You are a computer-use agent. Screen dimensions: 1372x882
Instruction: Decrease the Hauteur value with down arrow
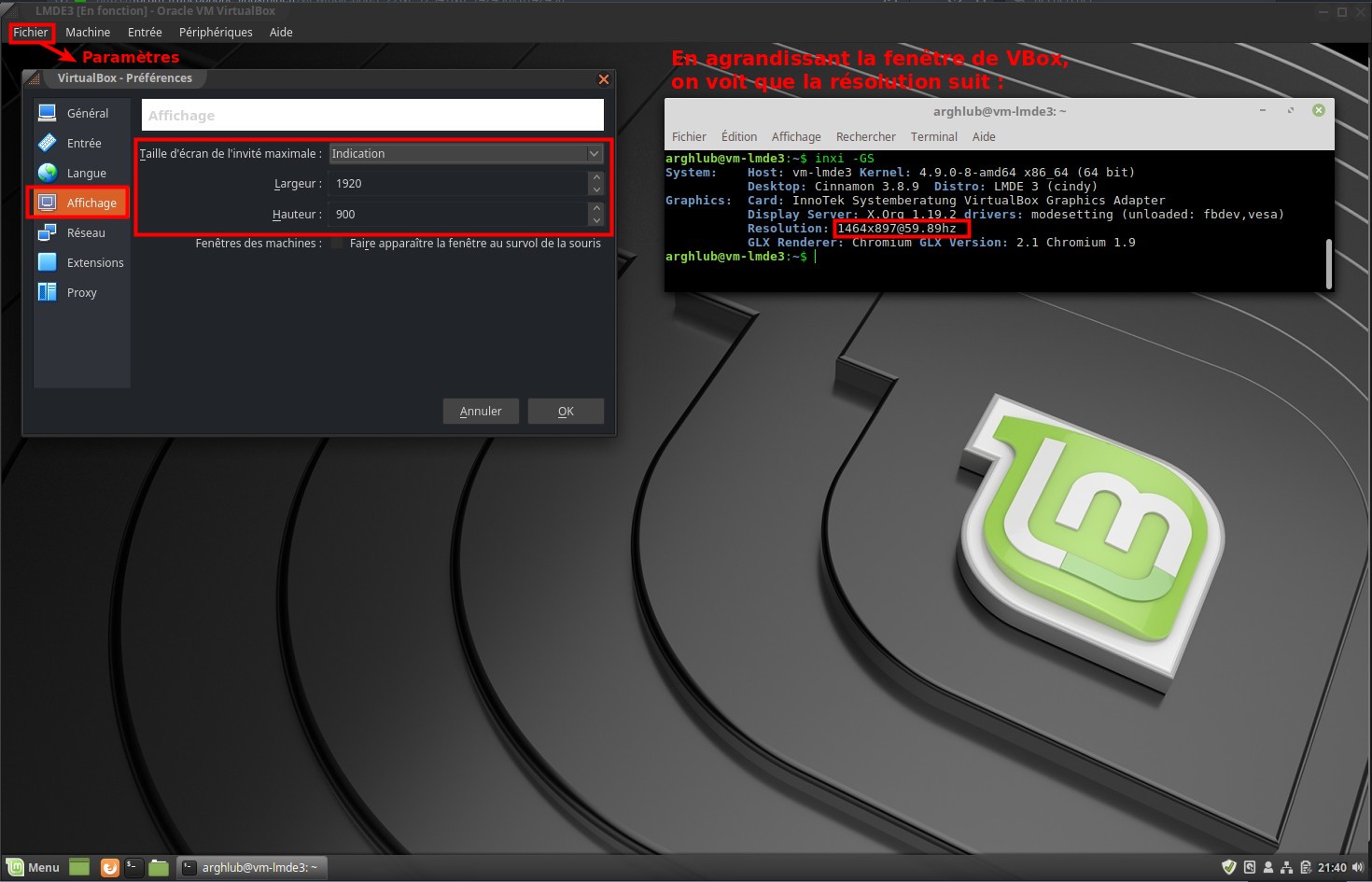[596, 220]
